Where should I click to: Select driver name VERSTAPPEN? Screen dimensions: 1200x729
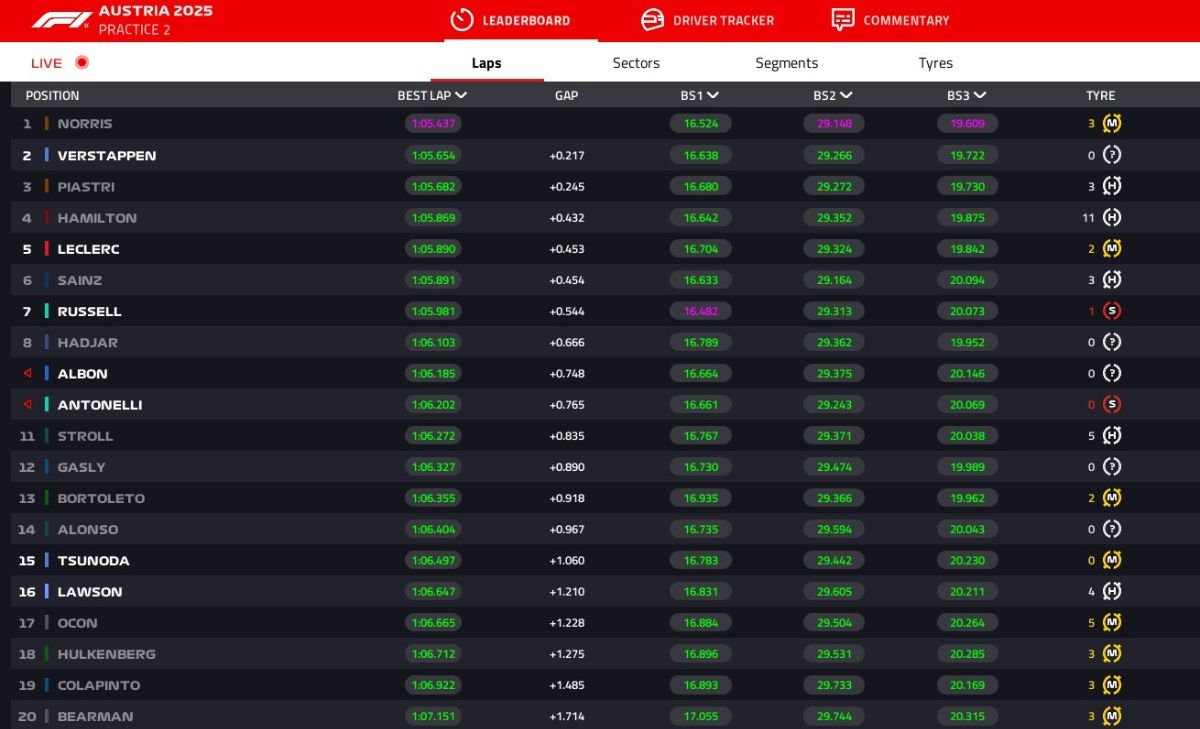[107, 156]
